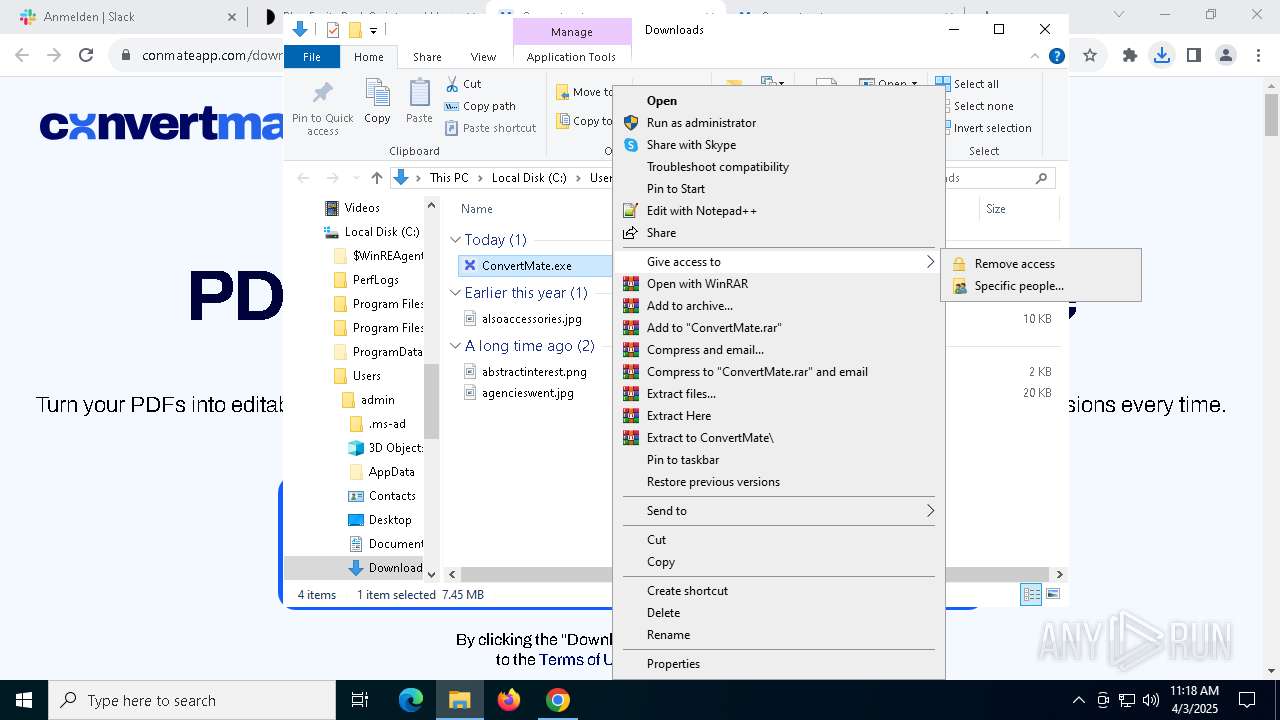Open Firefox from taskbar
The image size is (1280, 720).
coord(509,700)
